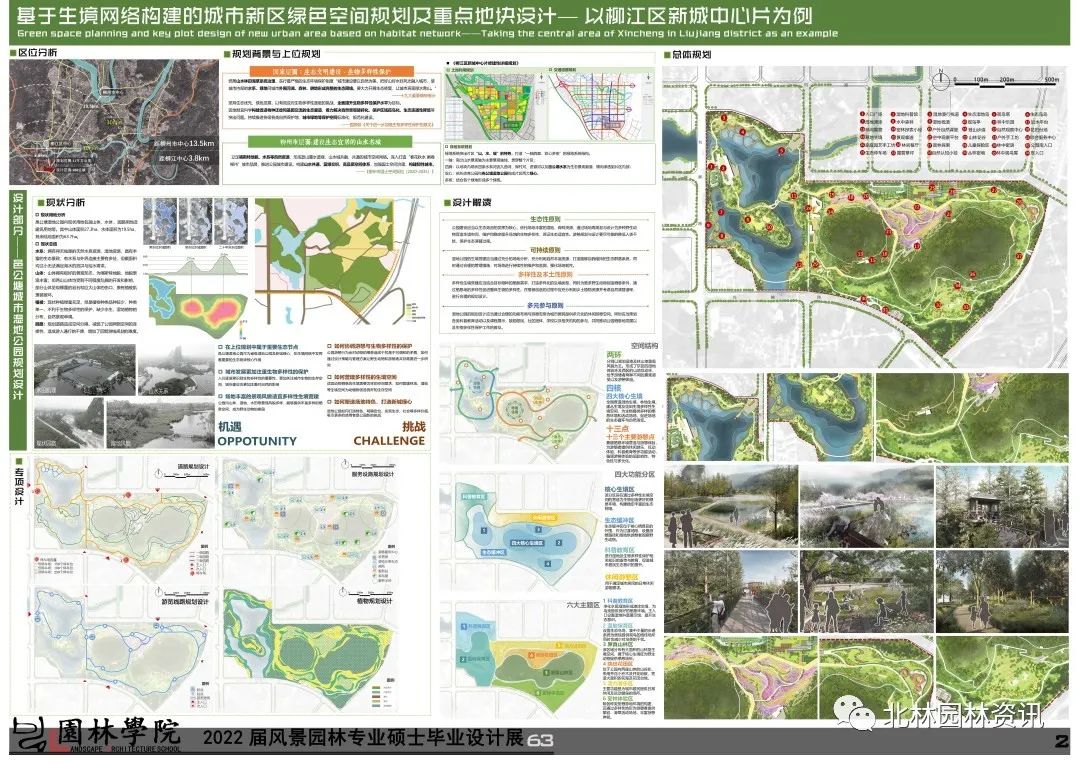Click the 園林學院 school logo in the footer

click(96, 736)
